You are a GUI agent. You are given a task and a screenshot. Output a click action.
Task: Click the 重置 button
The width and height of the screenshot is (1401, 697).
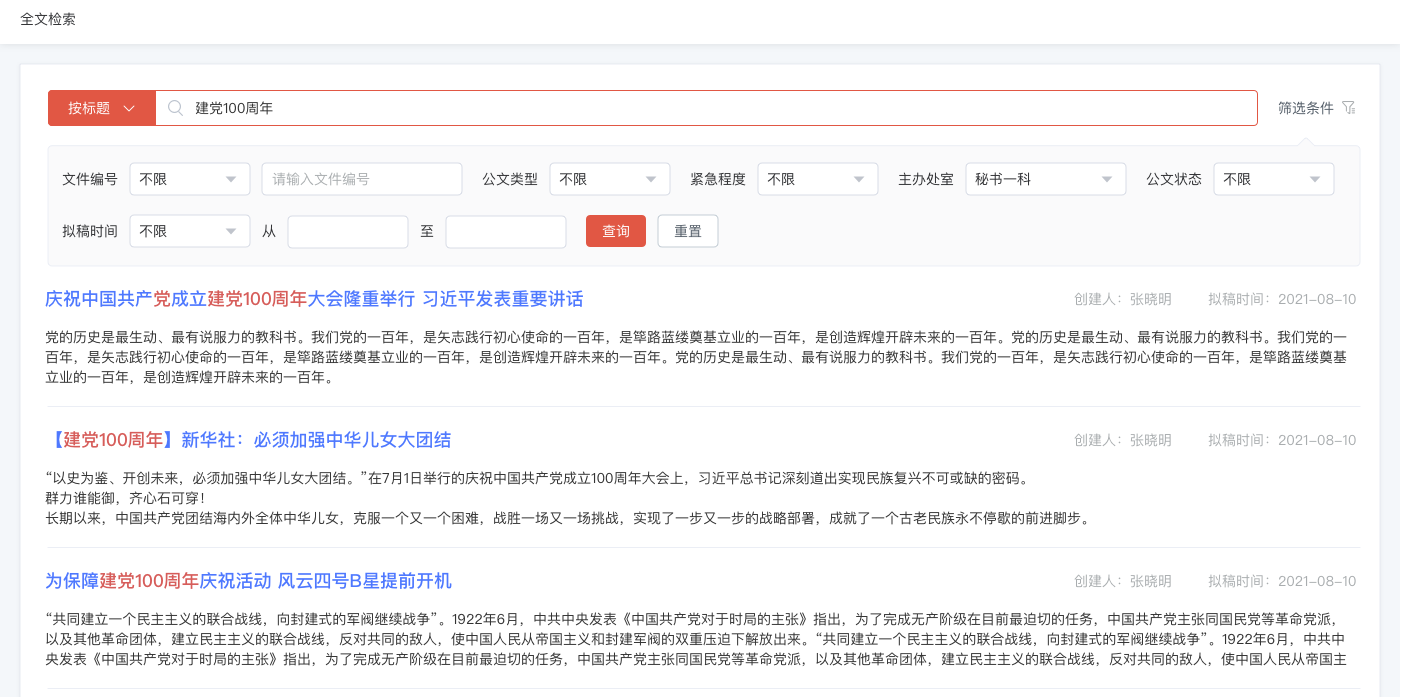click(x=688, y=231)
